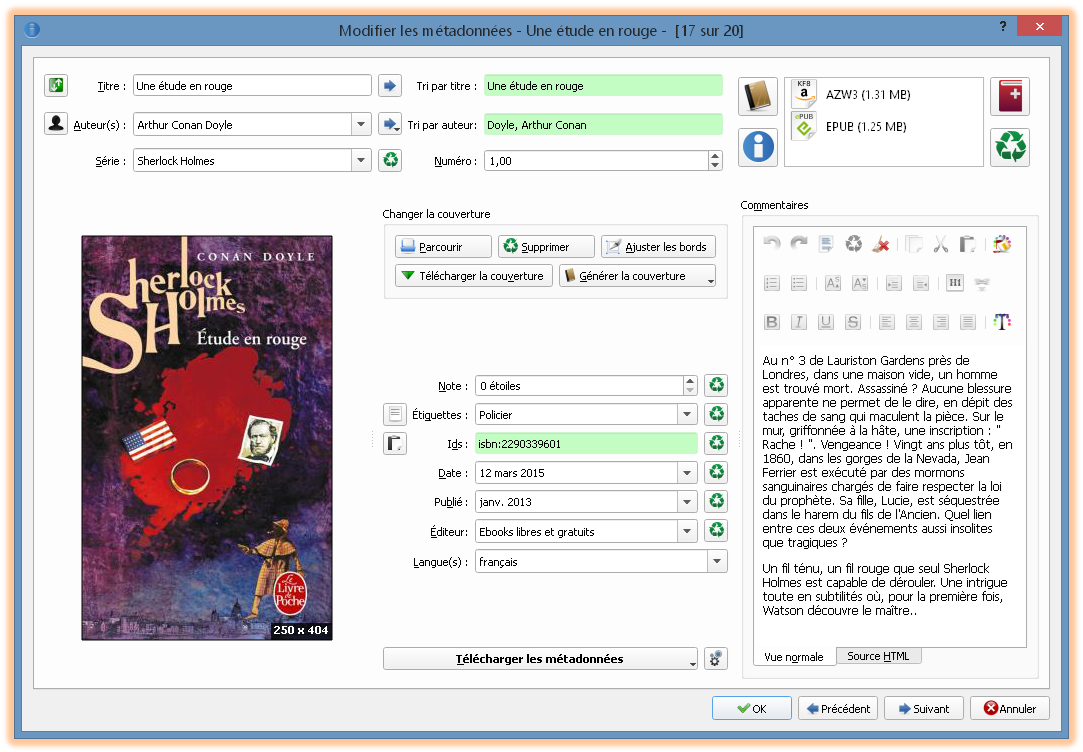Select the EPUB format in the list

(883, 127)
